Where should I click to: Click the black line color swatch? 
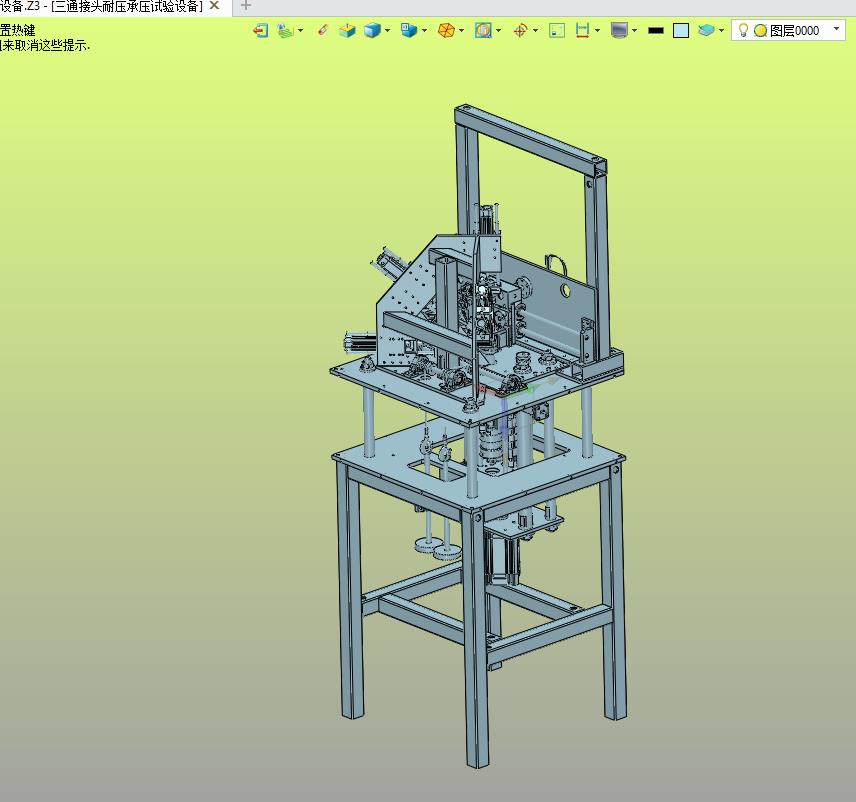tap(656, 31)
